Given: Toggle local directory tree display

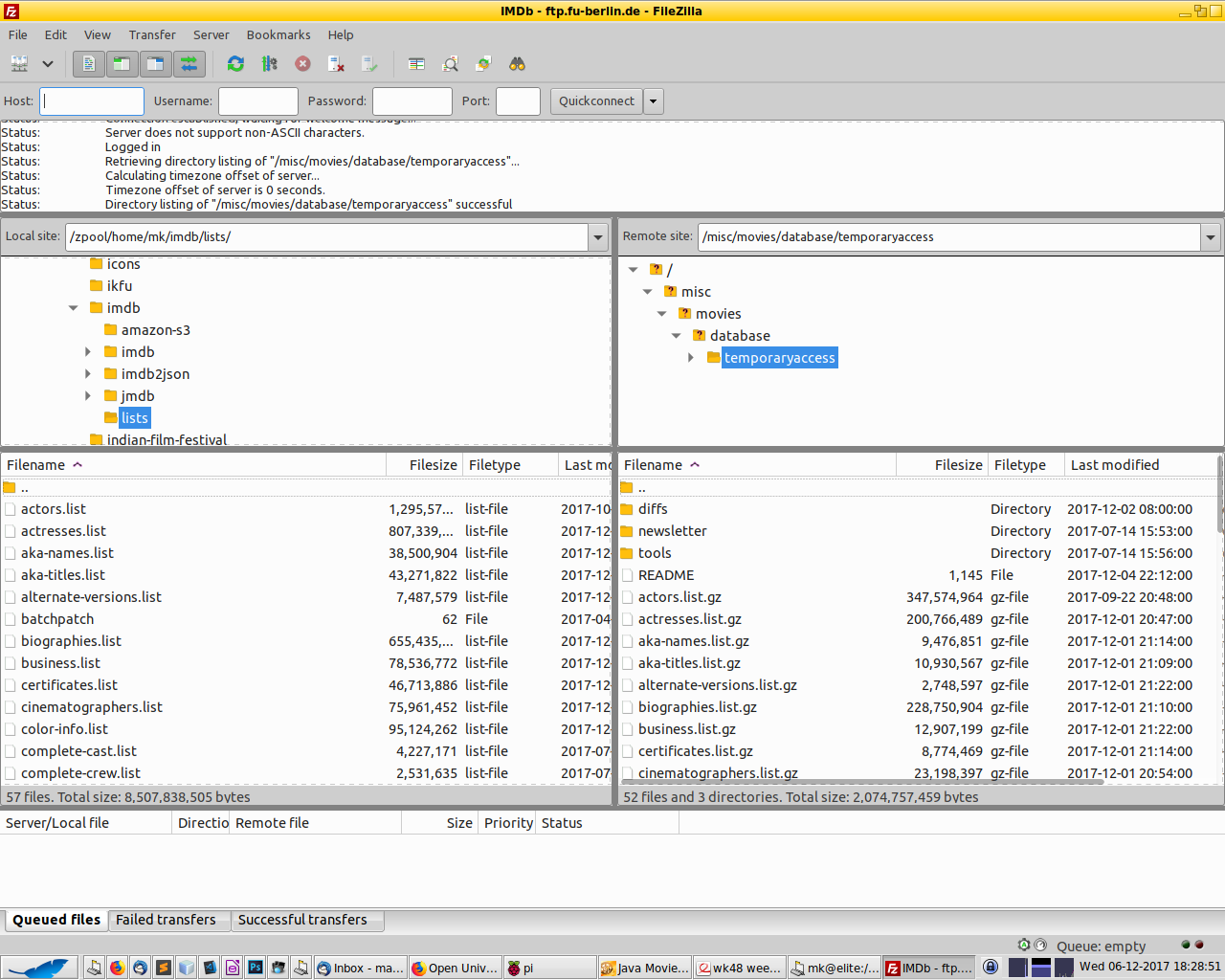Looking at the screenshot, I should pyautogui.click(x=122, y=64).
